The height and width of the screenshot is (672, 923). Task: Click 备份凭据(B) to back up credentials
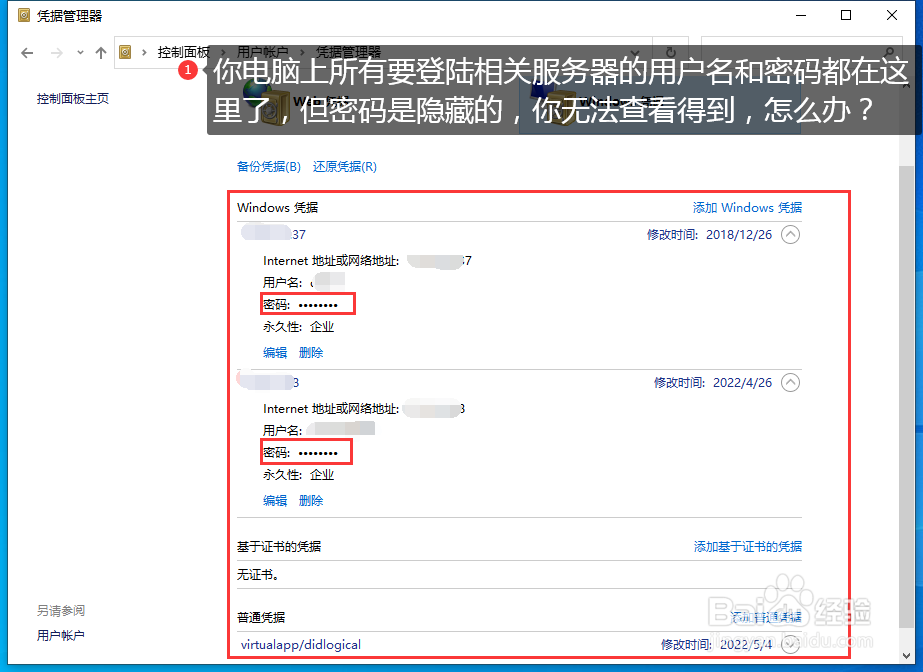pyautogui.click(x=268, y=166)
